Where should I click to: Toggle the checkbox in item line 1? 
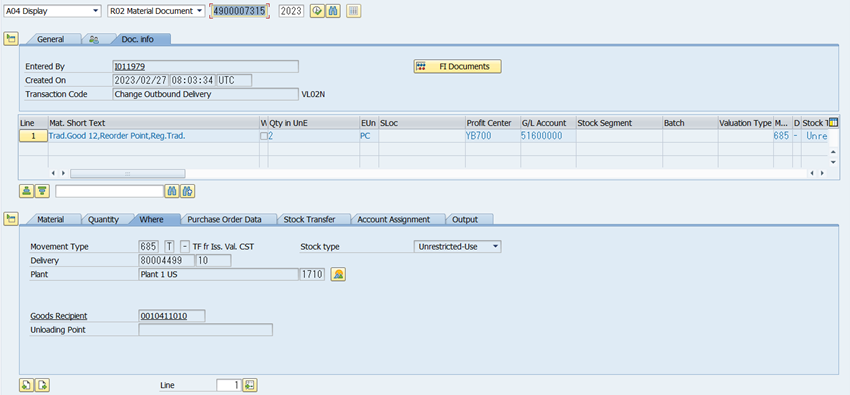264,137
